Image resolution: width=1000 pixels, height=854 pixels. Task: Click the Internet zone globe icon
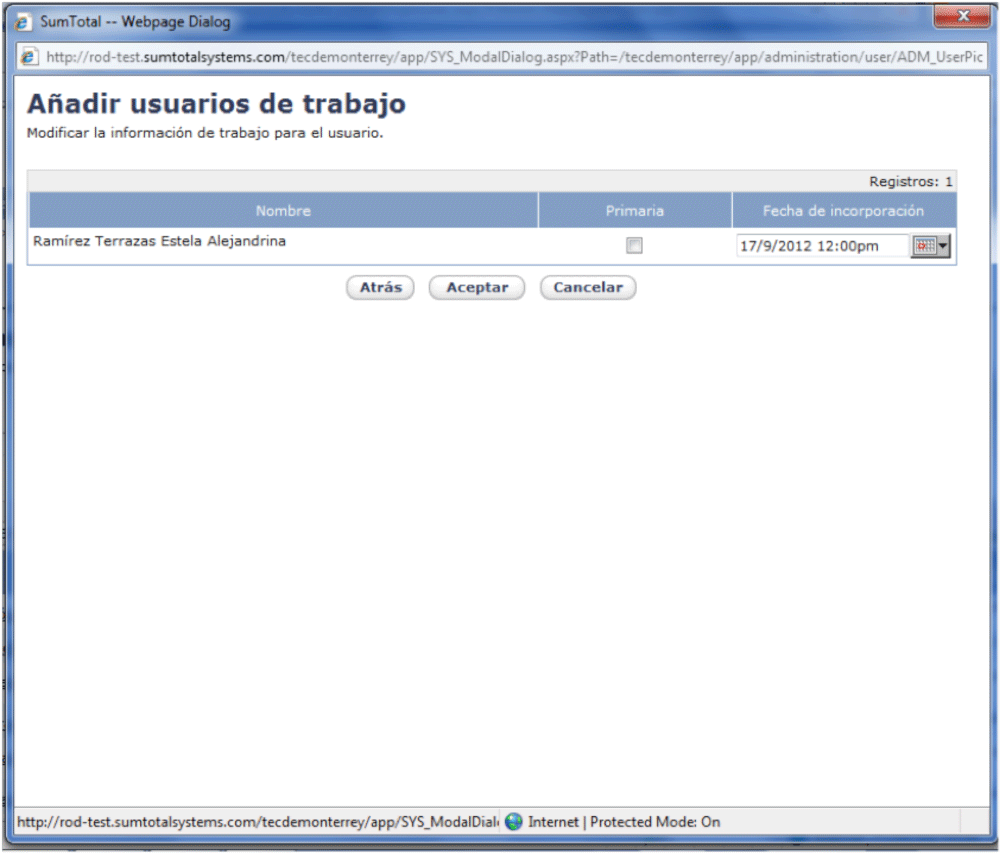(513, 822)
